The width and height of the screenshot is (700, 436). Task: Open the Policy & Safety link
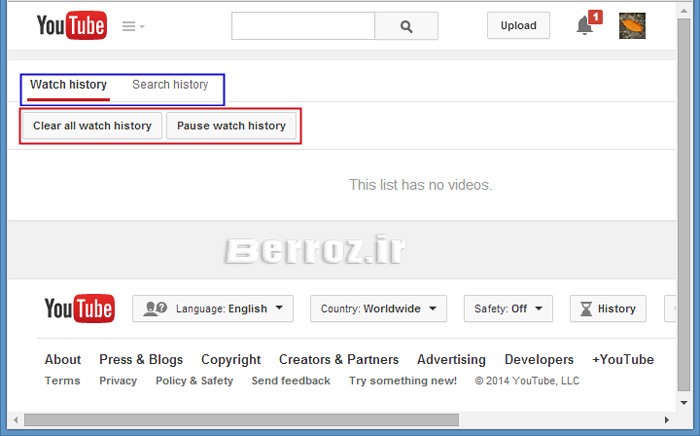tap(194, 381)
